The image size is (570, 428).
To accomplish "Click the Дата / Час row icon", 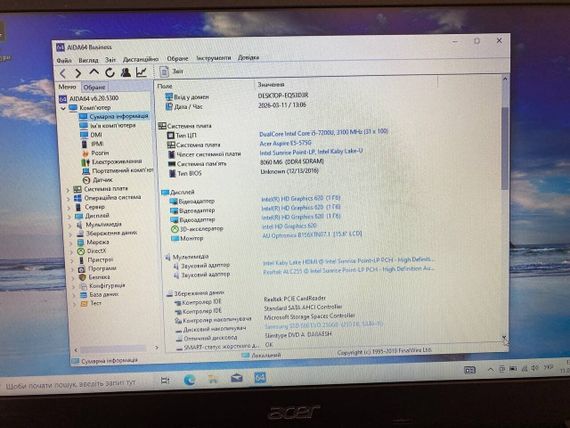I will [169, 107].
